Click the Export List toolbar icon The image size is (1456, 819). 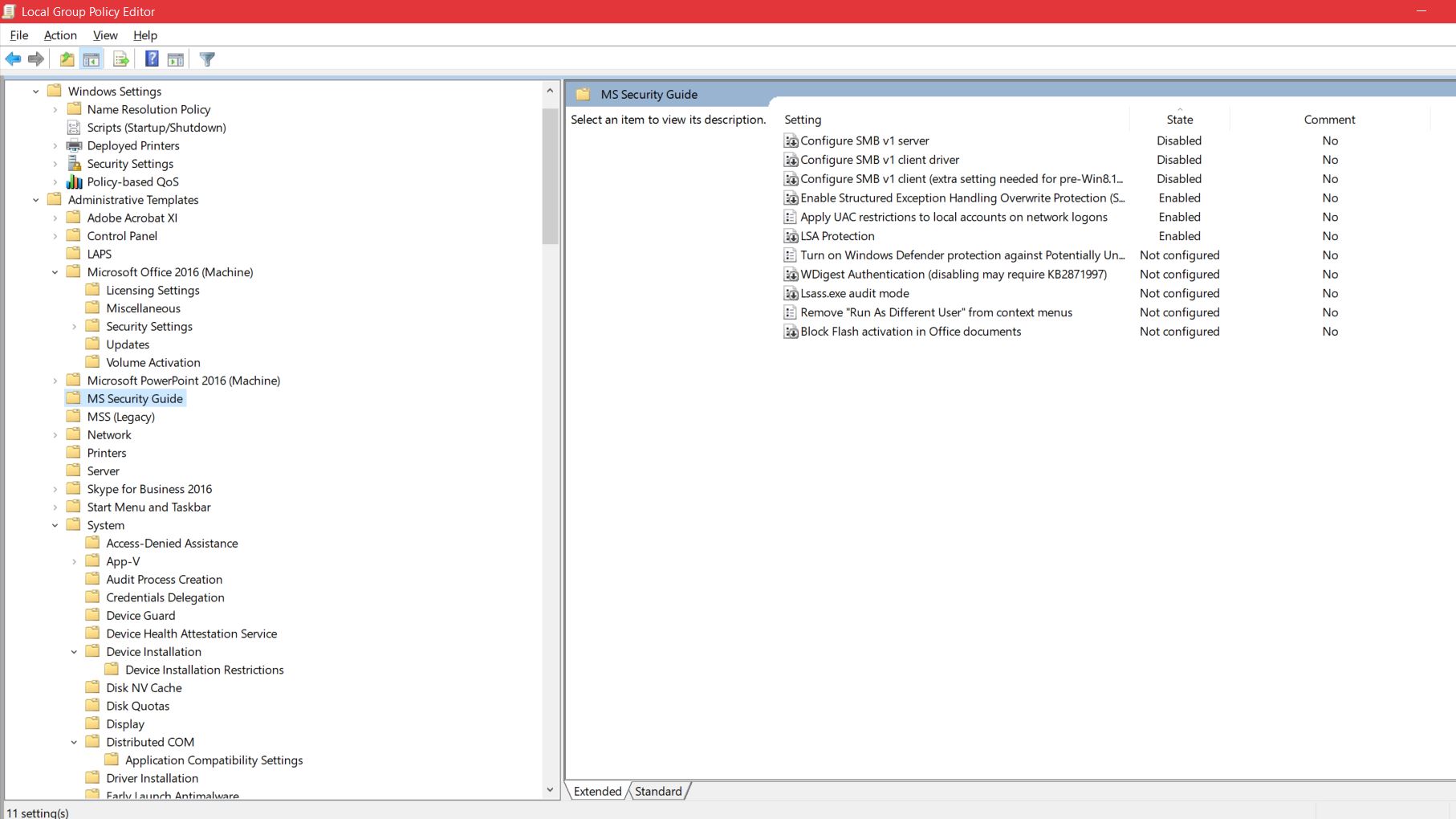(x=121, y=59)
